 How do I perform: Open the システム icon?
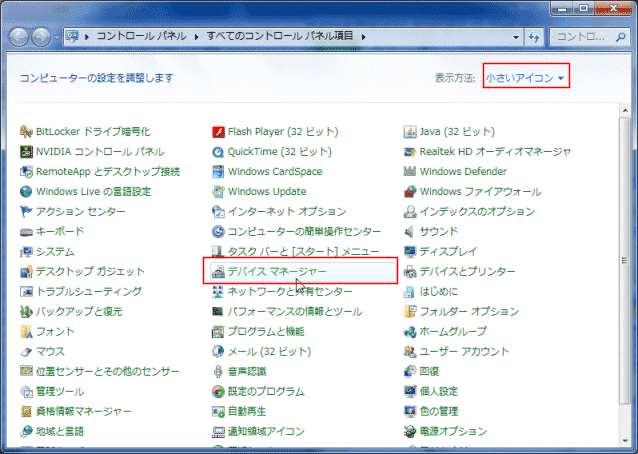click(26, 252)
